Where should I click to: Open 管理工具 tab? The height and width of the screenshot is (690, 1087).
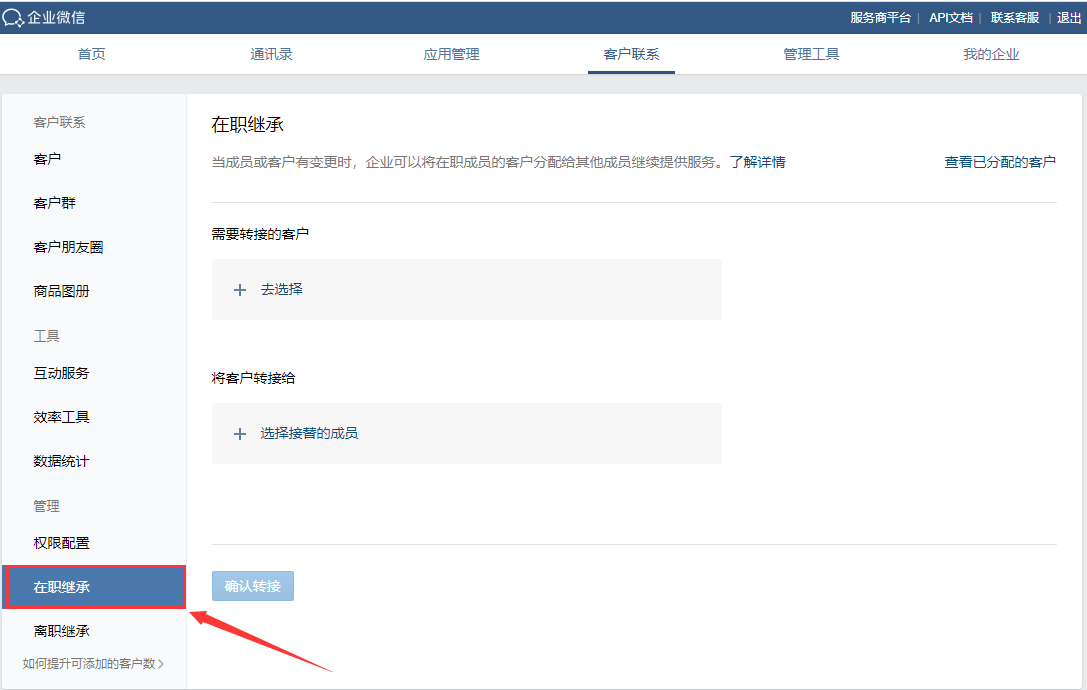coord(811,54)
